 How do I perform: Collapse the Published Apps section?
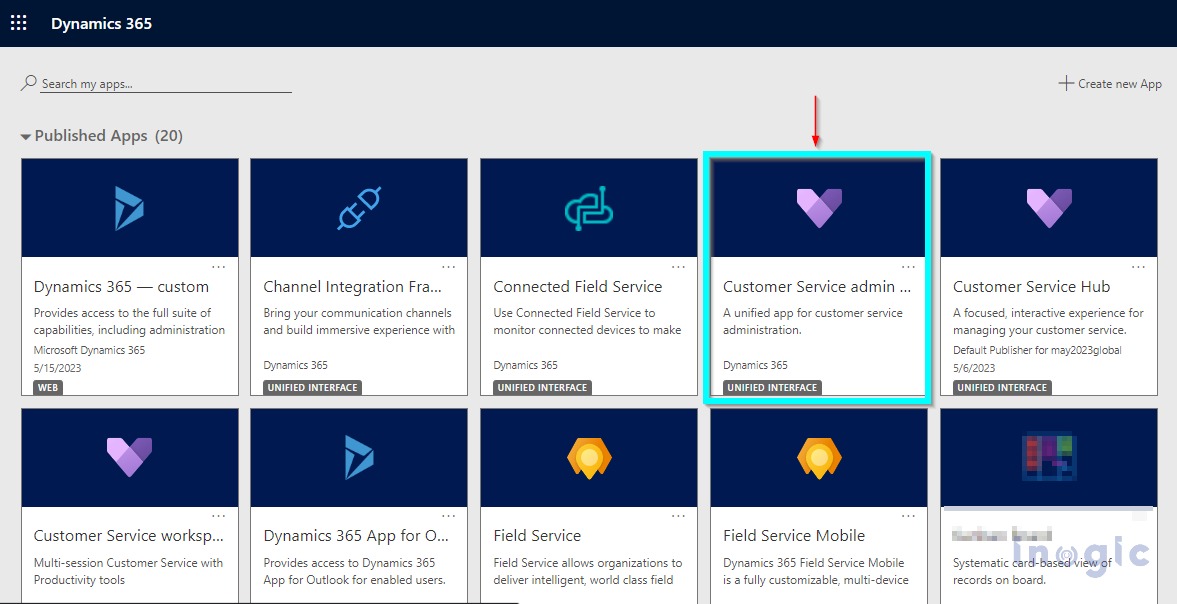click(26, 136)
